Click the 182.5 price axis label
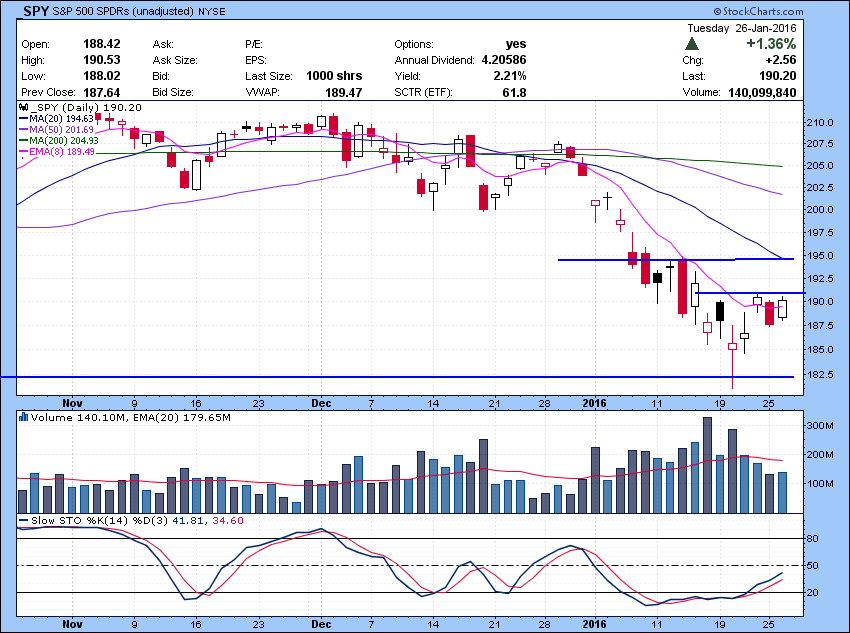The width and height of the screenshot is (850, 633). pyautogui.click(x=822, y=374)
